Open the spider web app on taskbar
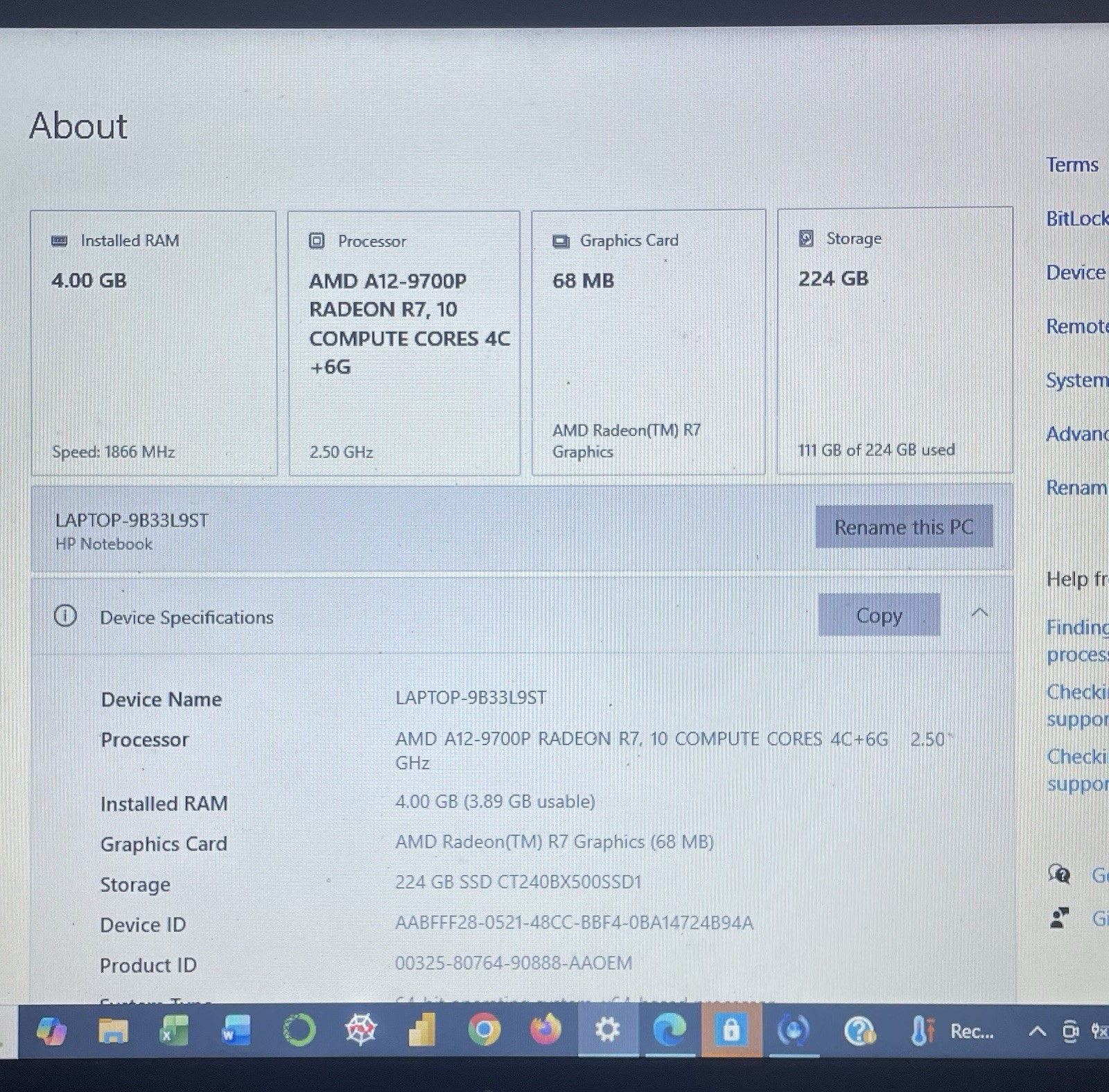This screenshot has height=1092, width=1109. click(361, 1030)
